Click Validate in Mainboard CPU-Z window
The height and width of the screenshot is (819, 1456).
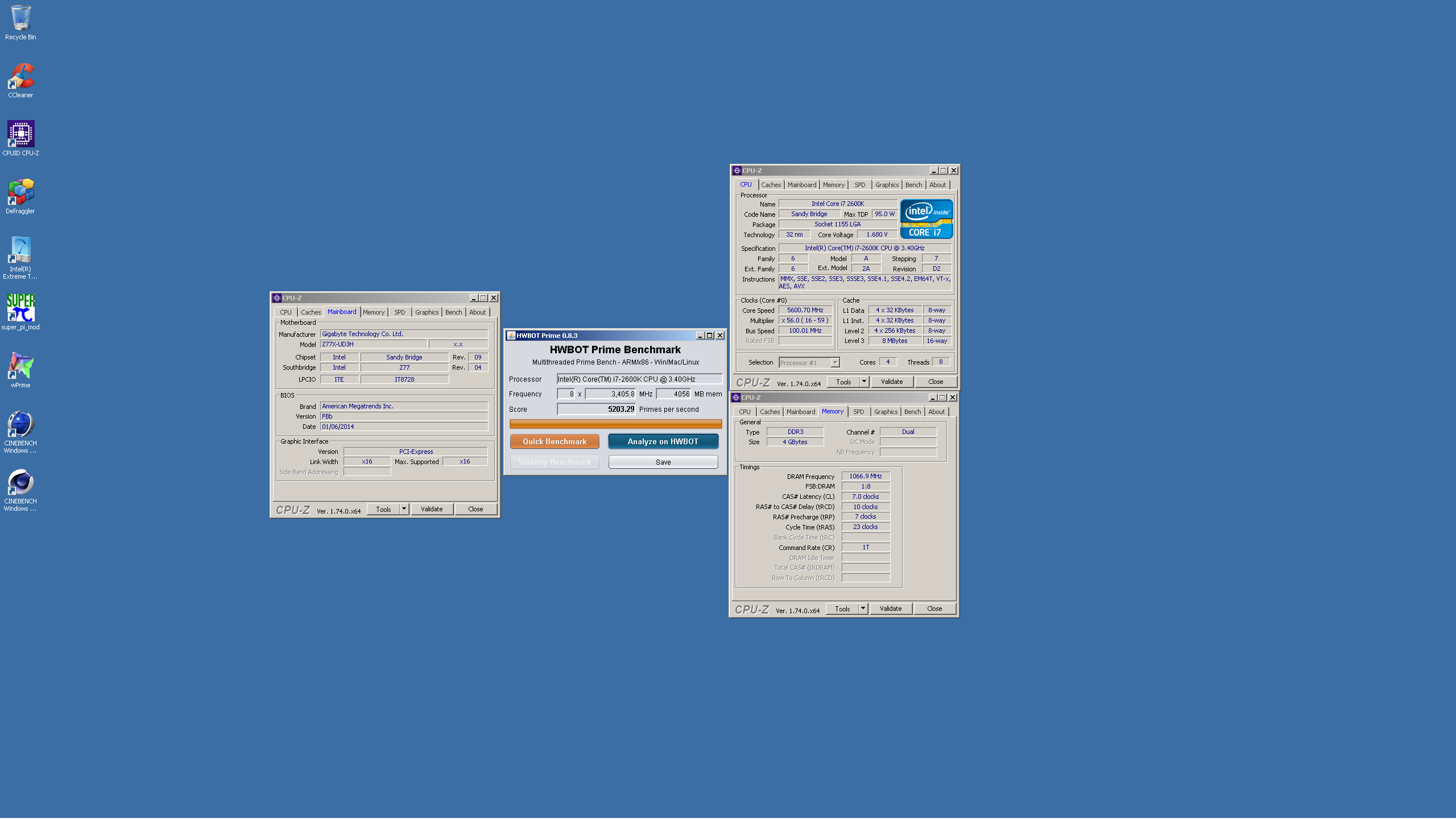pyautogui.click(x=432, y=509)
